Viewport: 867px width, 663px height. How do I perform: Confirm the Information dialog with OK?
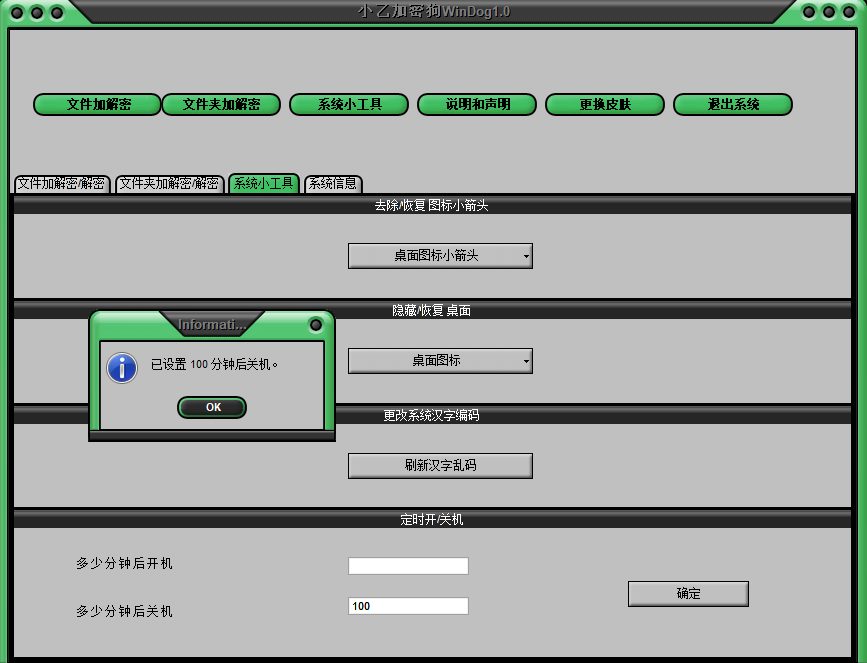point(212,408)
